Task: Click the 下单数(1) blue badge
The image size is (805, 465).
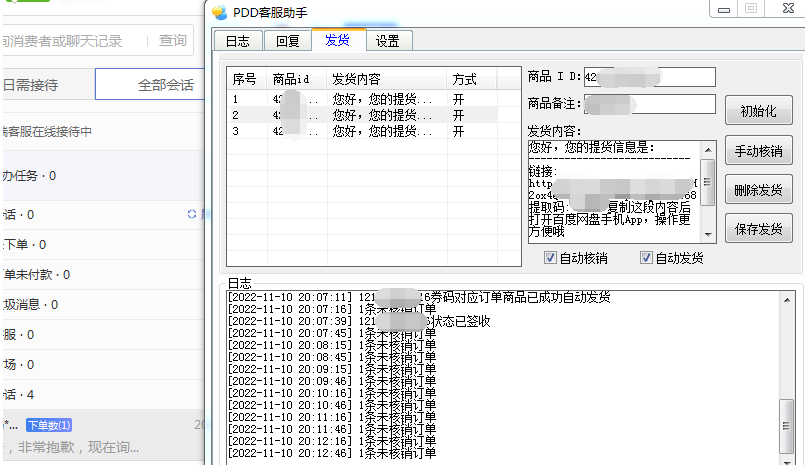Action: [x=49, y=425]
